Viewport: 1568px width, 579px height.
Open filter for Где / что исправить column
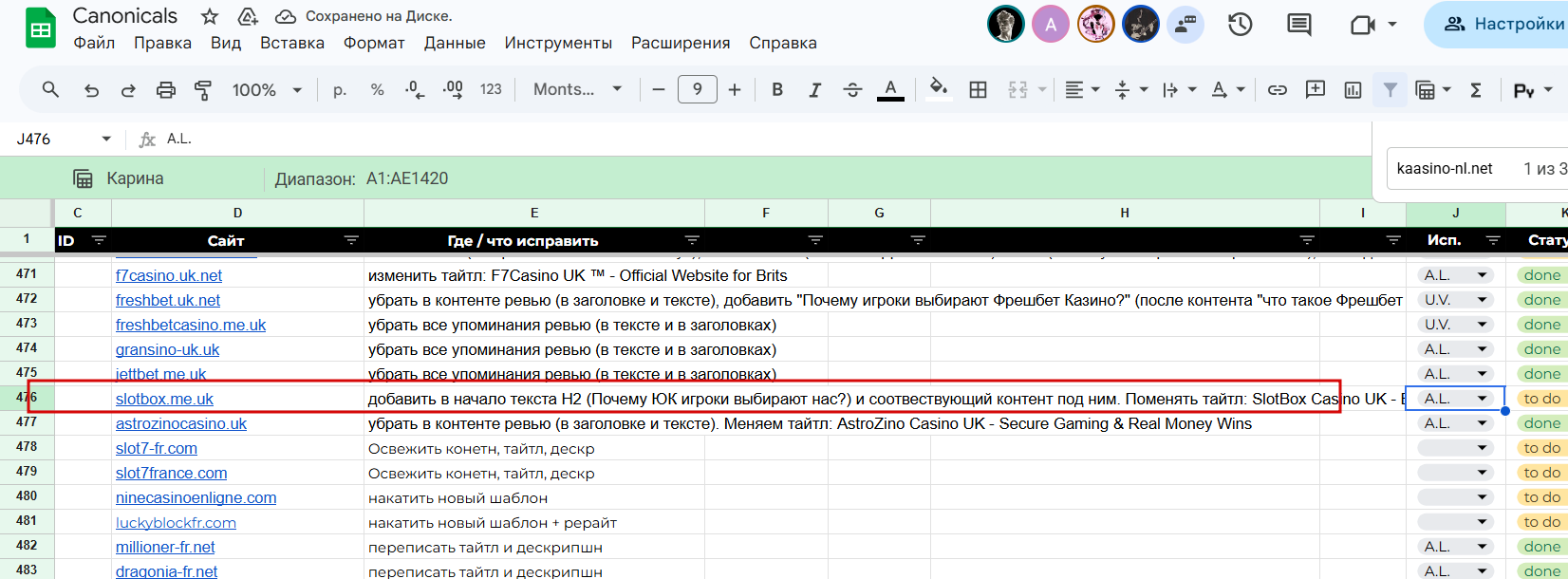click(692, 241)
